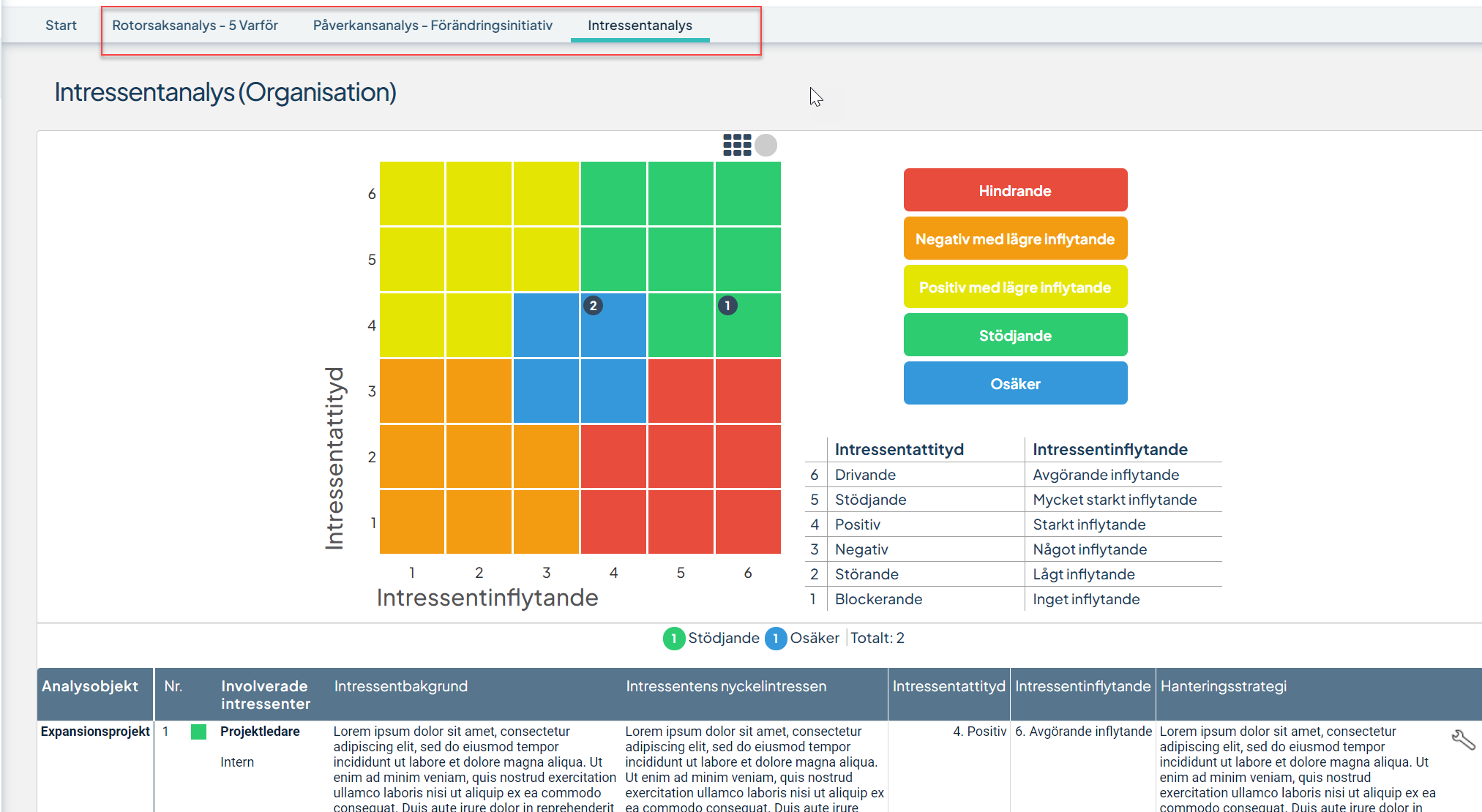Screen dimensions: 1482x812
Task: Click '6. Avgörande inflytande' cell
Action: click(x=1083, y=732)
